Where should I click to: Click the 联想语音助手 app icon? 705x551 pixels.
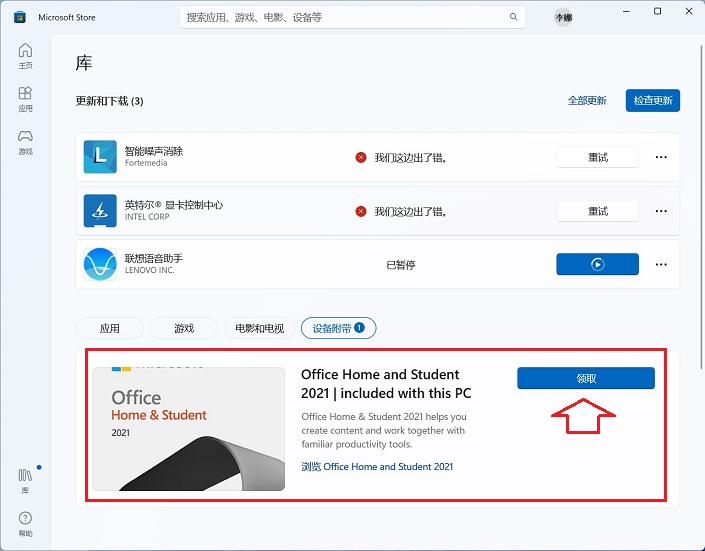click(101, 264)
